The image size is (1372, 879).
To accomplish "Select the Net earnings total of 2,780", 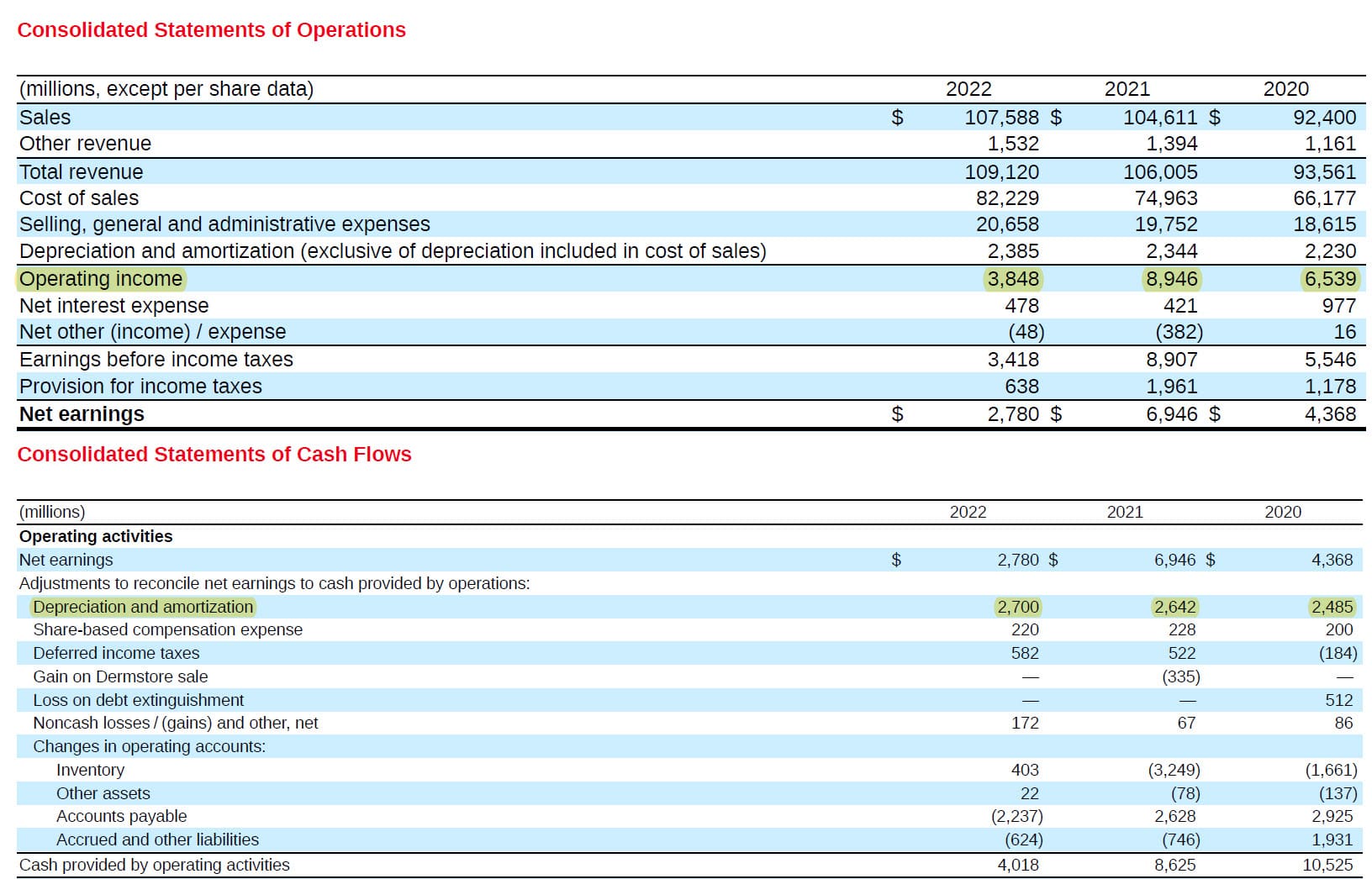I will click(x=1011, y=413).
